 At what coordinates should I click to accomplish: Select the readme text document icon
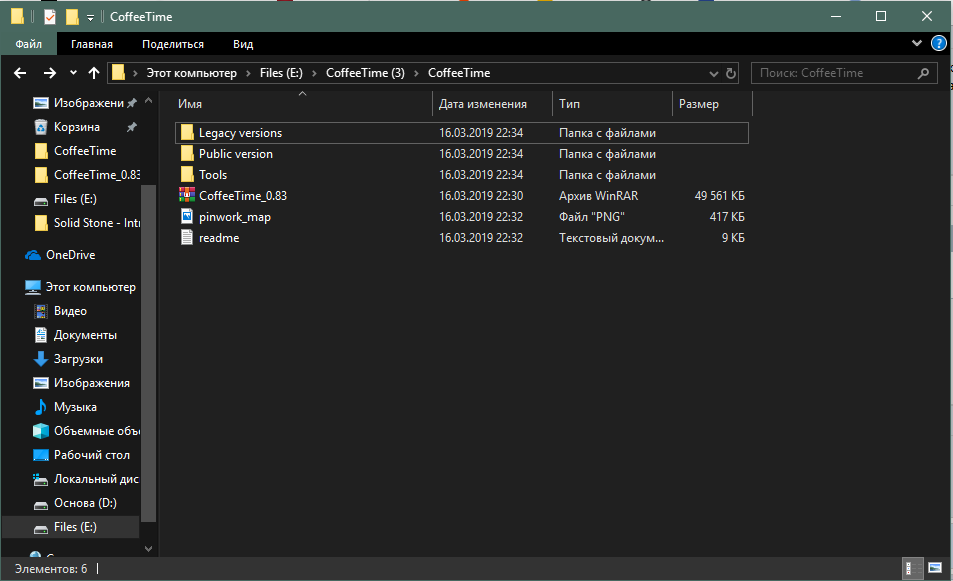tap(187, 238)
